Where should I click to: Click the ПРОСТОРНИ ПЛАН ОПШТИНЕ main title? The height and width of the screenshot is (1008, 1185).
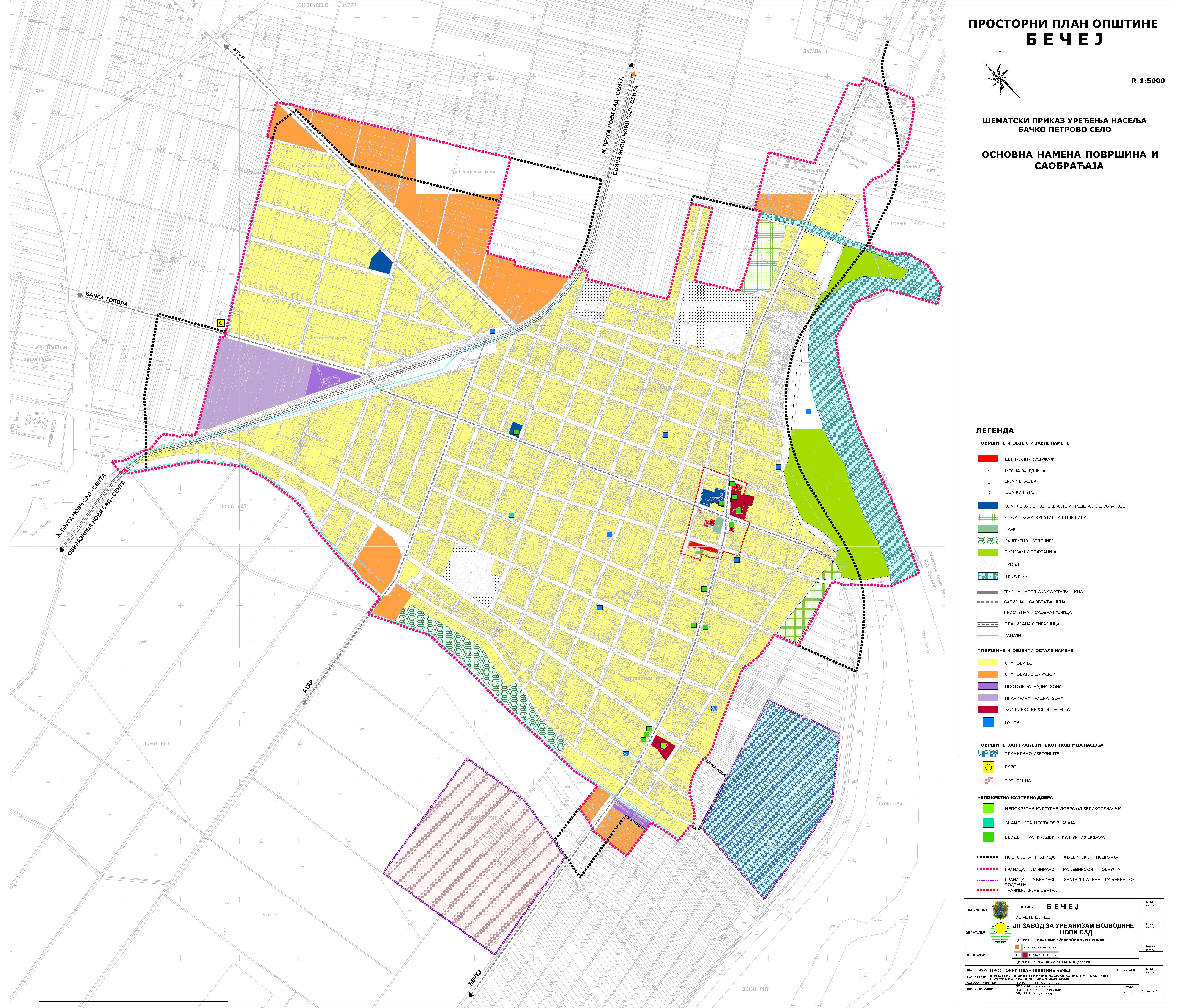tap(1063, 24)
